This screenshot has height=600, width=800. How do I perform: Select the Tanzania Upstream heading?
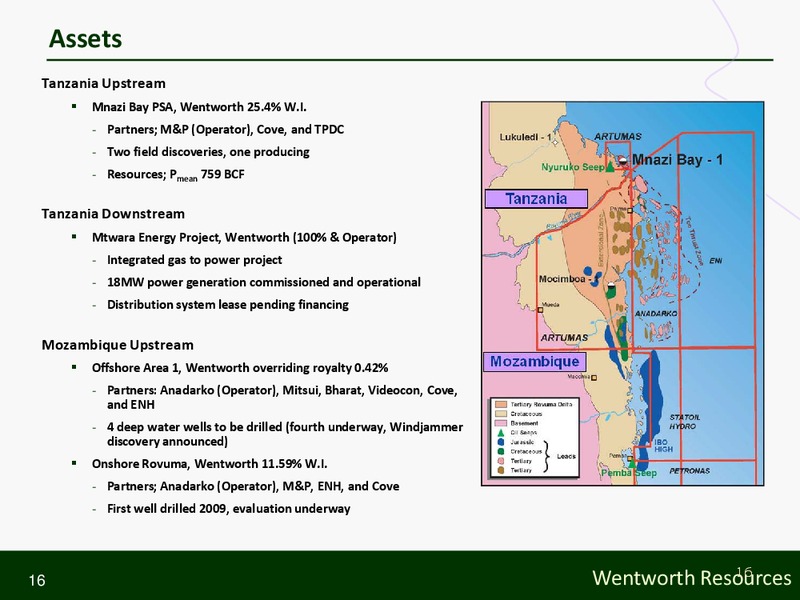(104, 83)
